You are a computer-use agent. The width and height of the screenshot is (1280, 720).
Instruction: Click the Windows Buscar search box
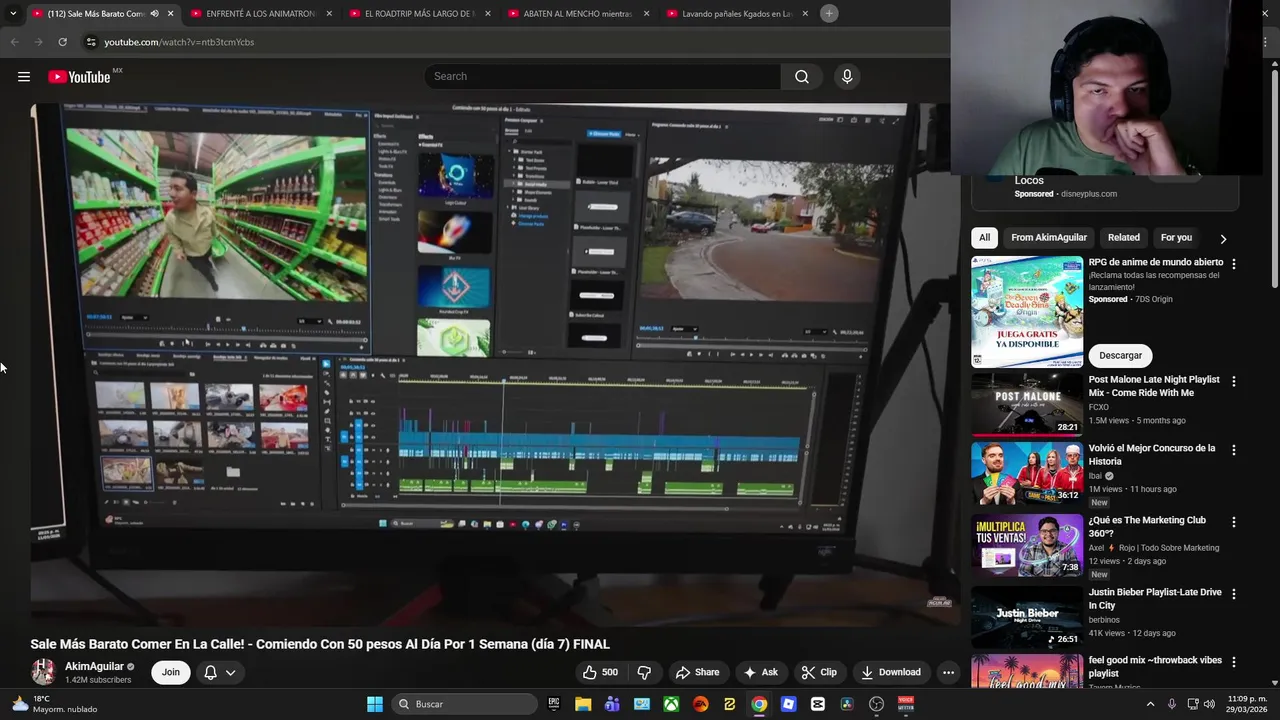click(464, 704)
